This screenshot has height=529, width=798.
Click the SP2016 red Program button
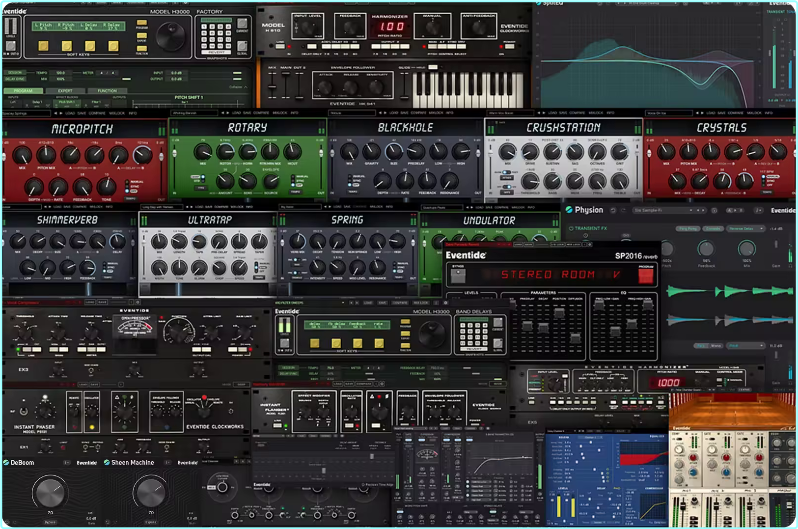tap(645, 275)
